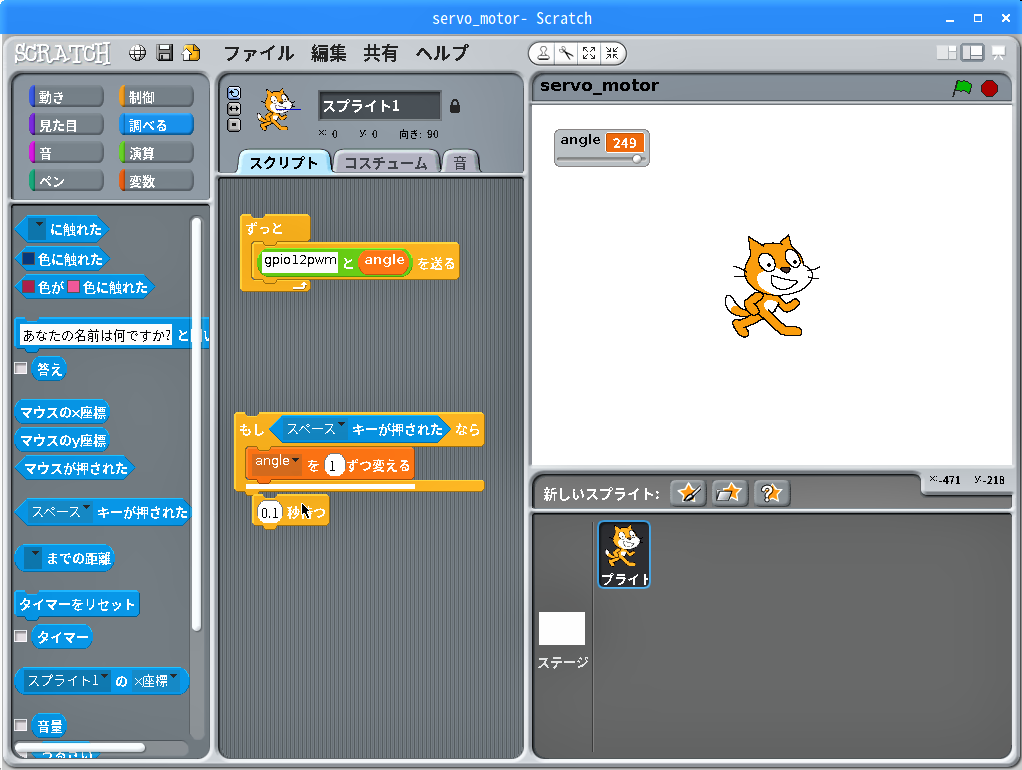Click the first red swatch on 色が block
Image resolution: width=1022 pixels, height=770 pixels.
coord(29,287)
